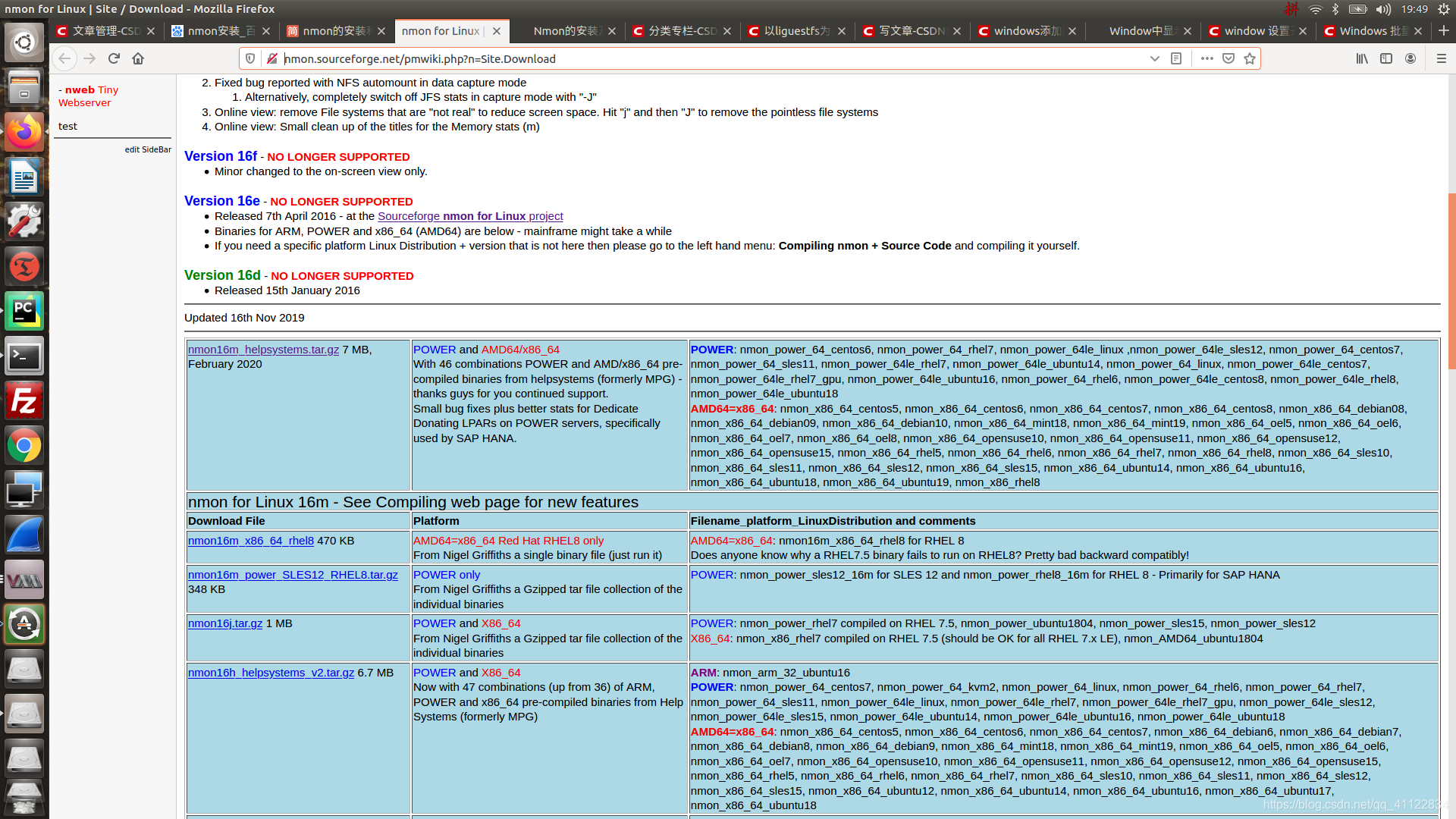Viewport: 1456px width, 819px height.
Task: Download nmon16m_power_SLES12_RHEL8.tar.gz
Action: coord(293,575)
